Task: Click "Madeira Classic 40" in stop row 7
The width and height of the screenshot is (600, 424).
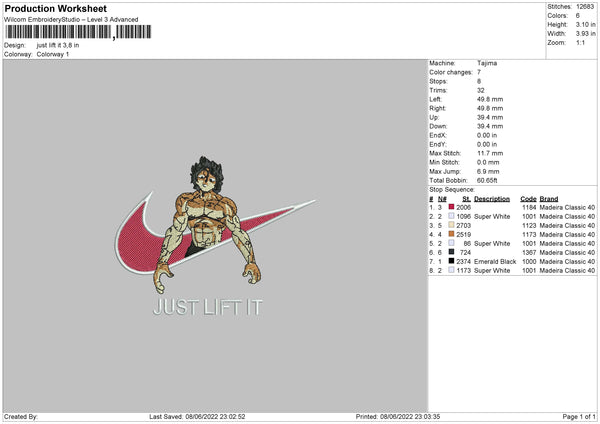Action: 567,262
